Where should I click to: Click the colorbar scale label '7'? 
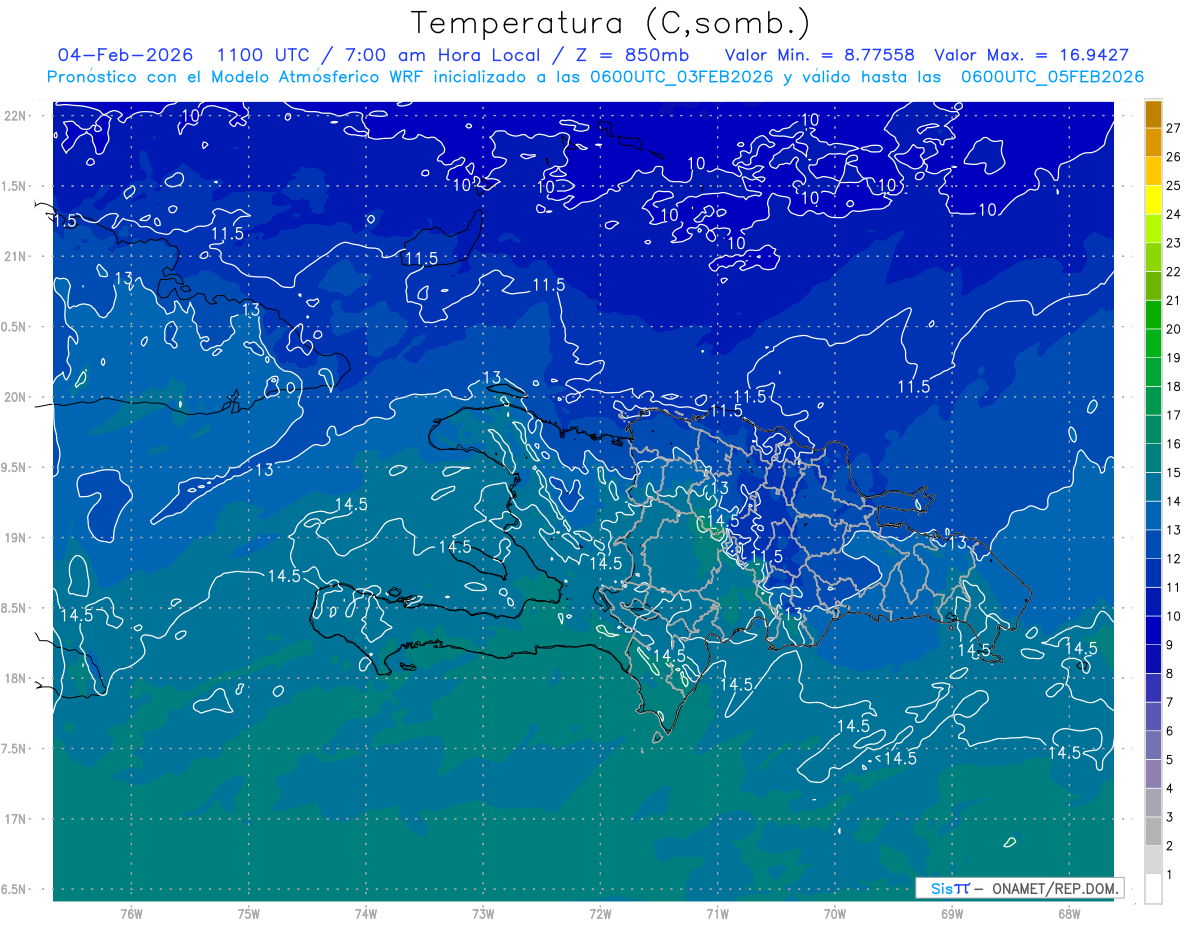click(1170, 702)
